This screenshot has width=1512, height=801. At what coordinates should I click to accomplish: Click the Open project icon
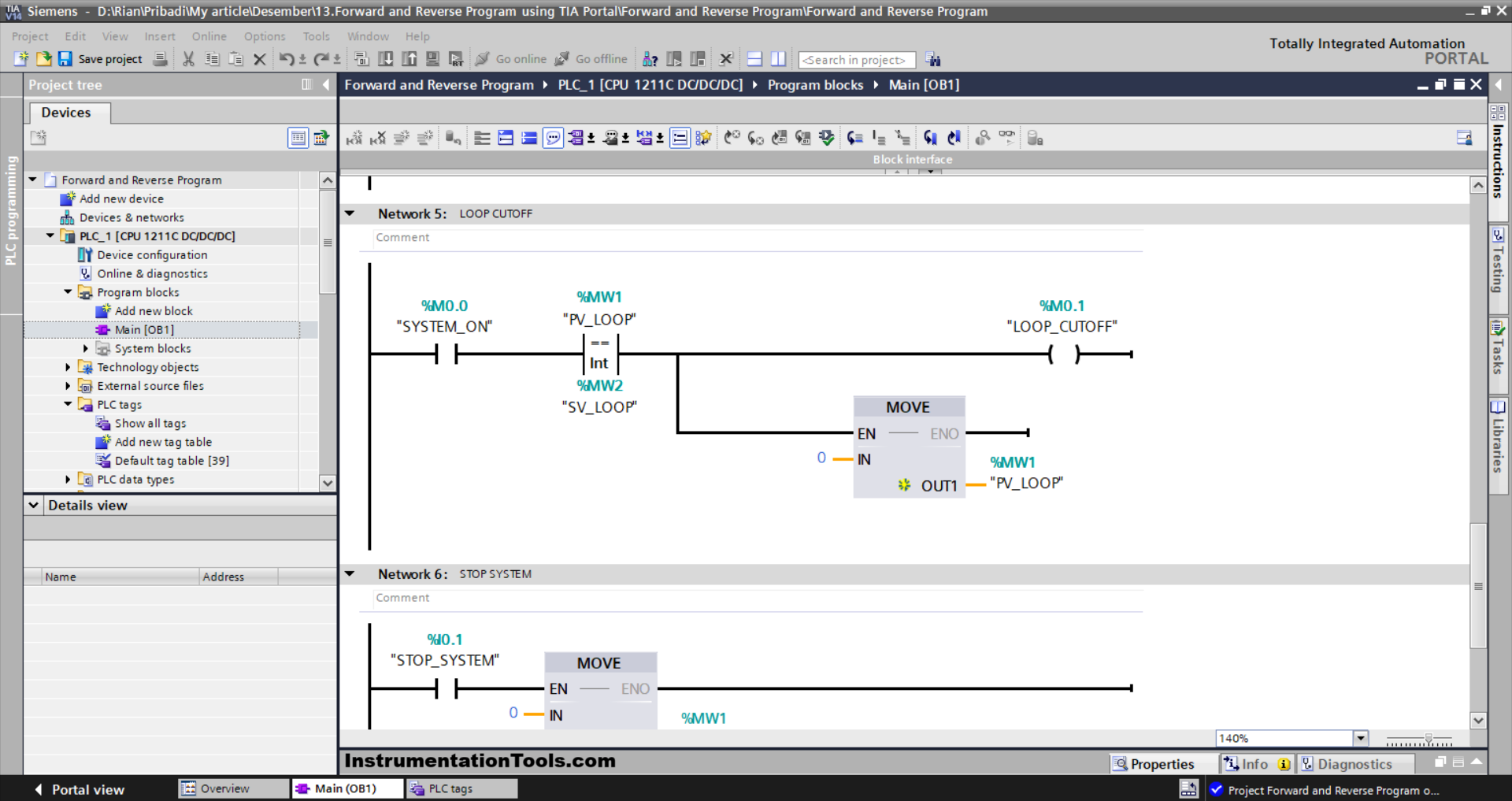[x=43, y=59]
